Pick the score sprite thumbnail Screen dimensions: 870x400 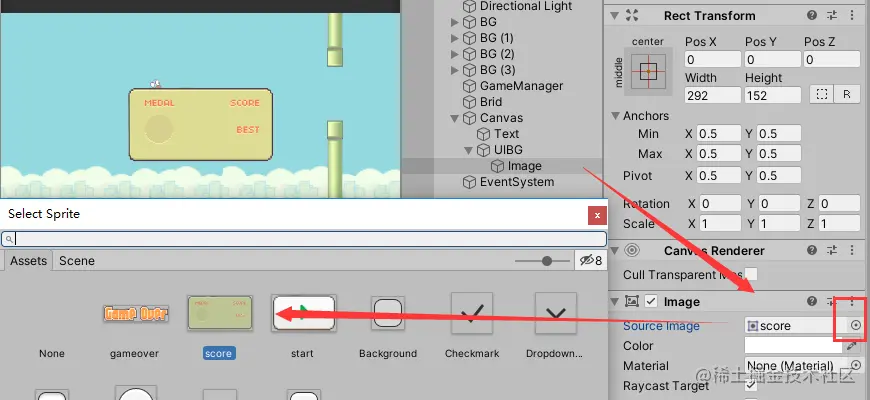220,313
